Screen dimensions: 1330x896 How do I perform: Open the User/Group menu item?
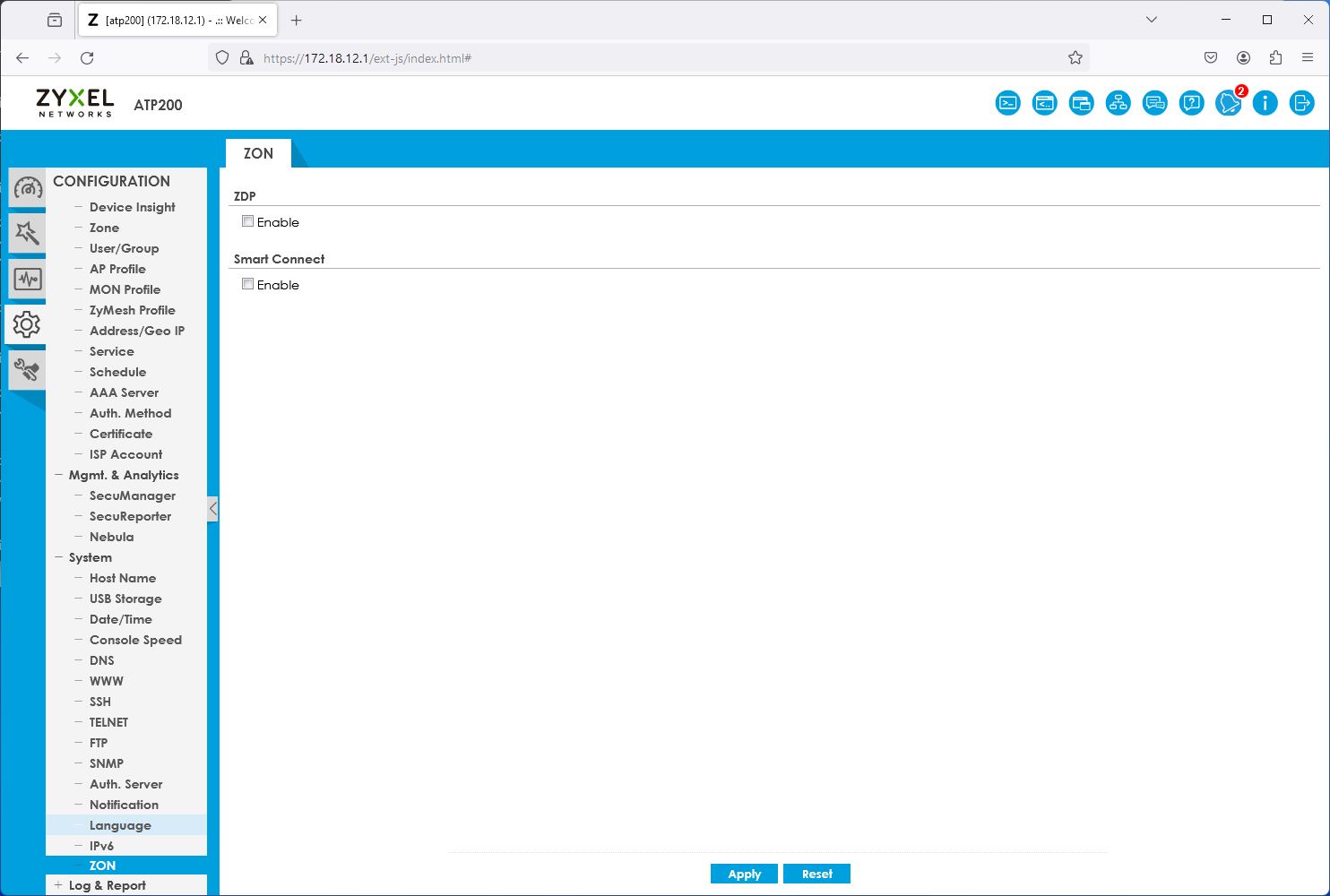pos(125,248)
